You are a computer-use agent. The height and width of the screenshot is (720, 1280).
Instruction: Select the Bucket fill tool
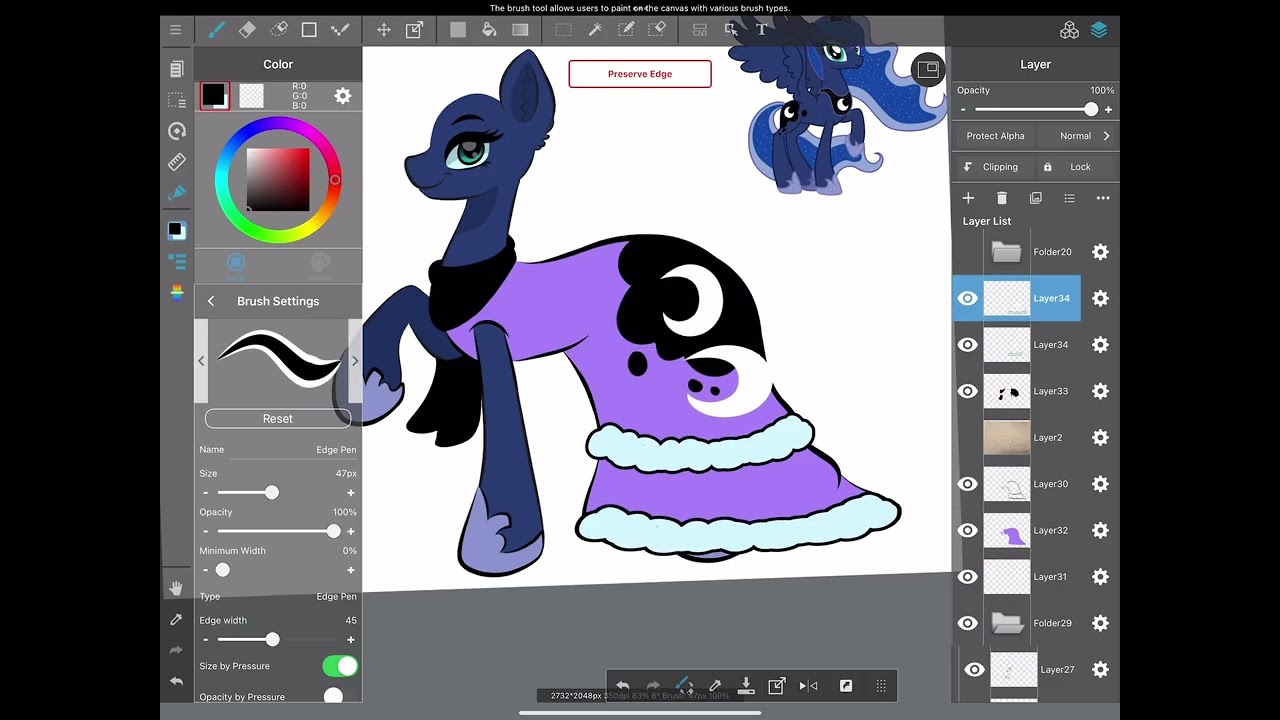point(489,30)
